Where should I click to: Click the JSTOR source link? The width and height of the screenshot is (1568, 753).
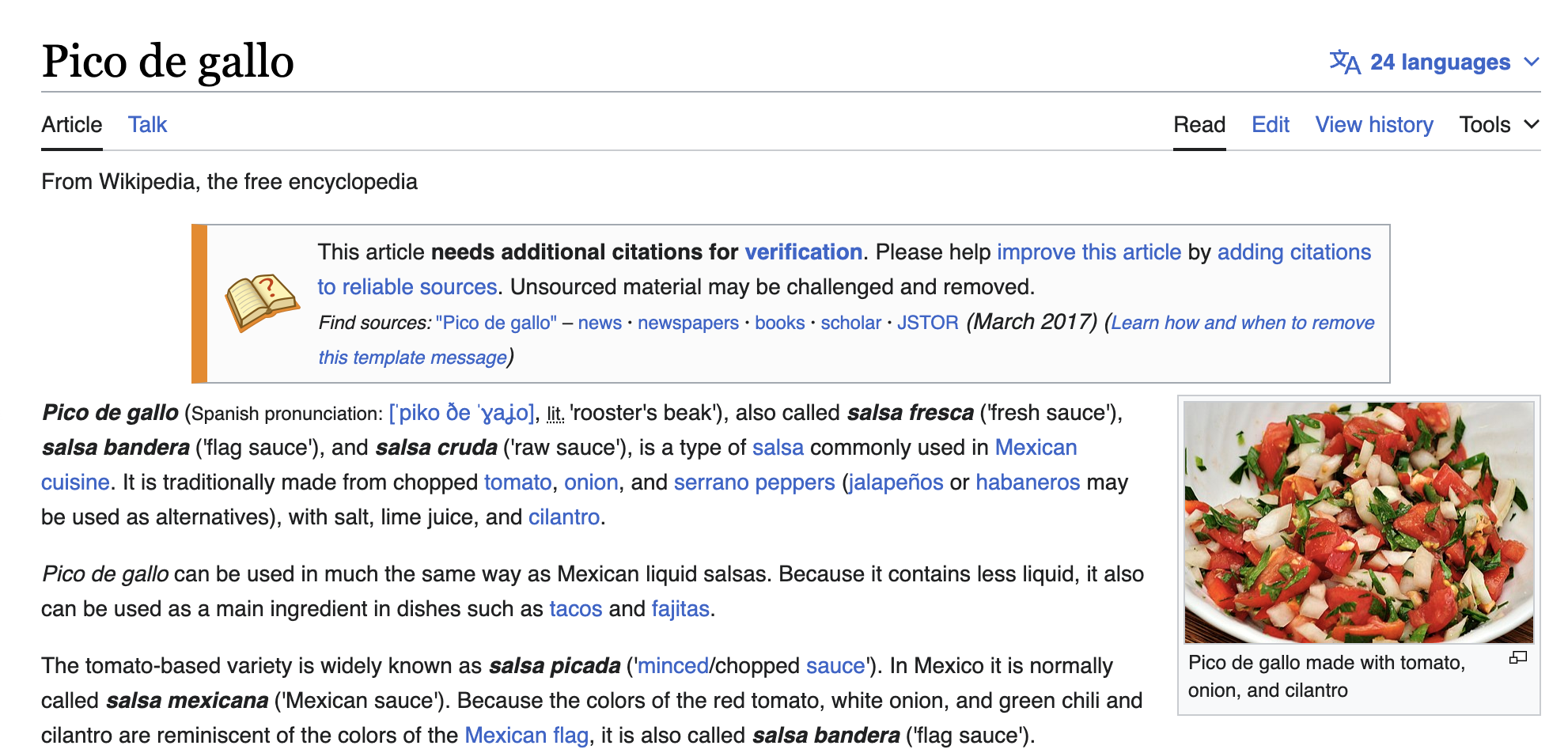[x=927, y=323]
